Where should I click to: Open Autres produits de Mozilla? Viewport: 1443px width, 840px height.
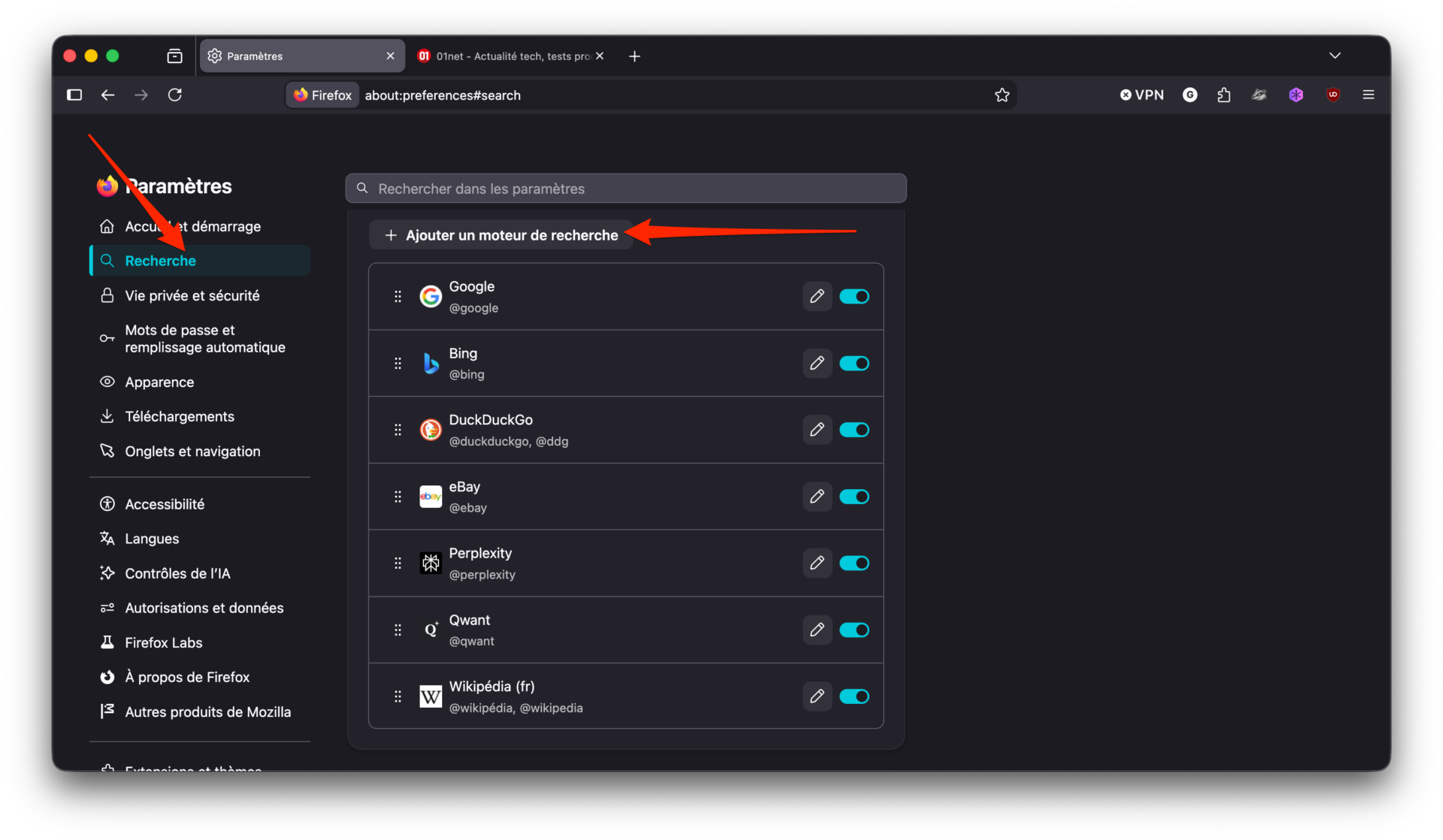(200, 712)
